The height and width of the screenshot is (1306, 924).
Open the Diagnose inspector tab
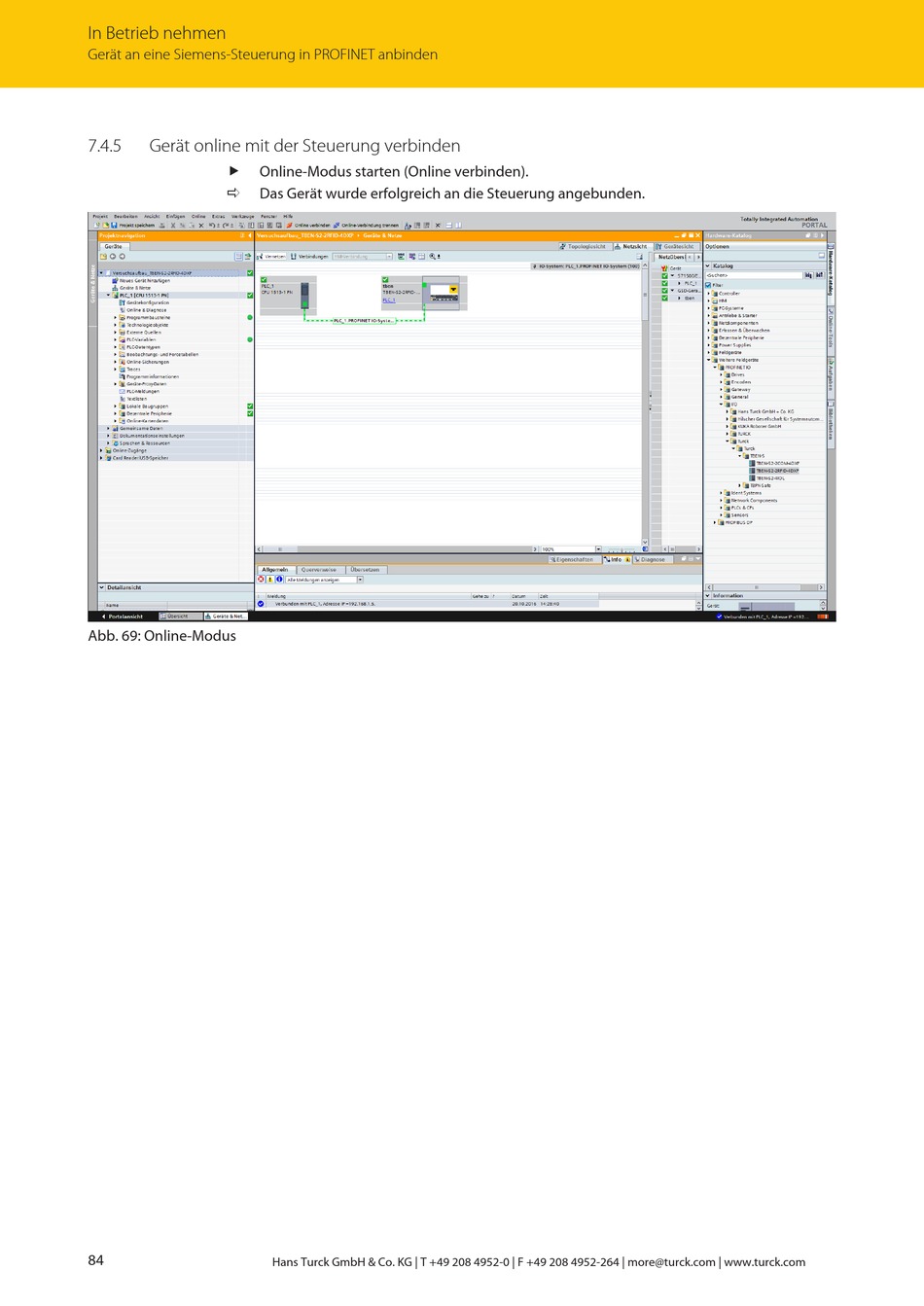click(651, 559)
